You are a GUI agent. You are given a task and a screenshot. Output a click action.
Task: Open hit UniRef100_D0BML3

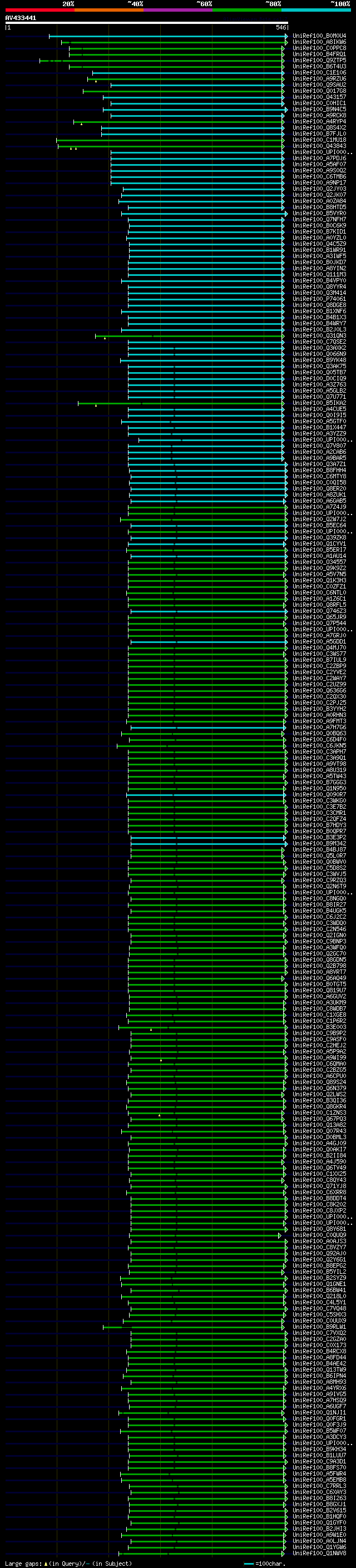(x=319, y=1137)
